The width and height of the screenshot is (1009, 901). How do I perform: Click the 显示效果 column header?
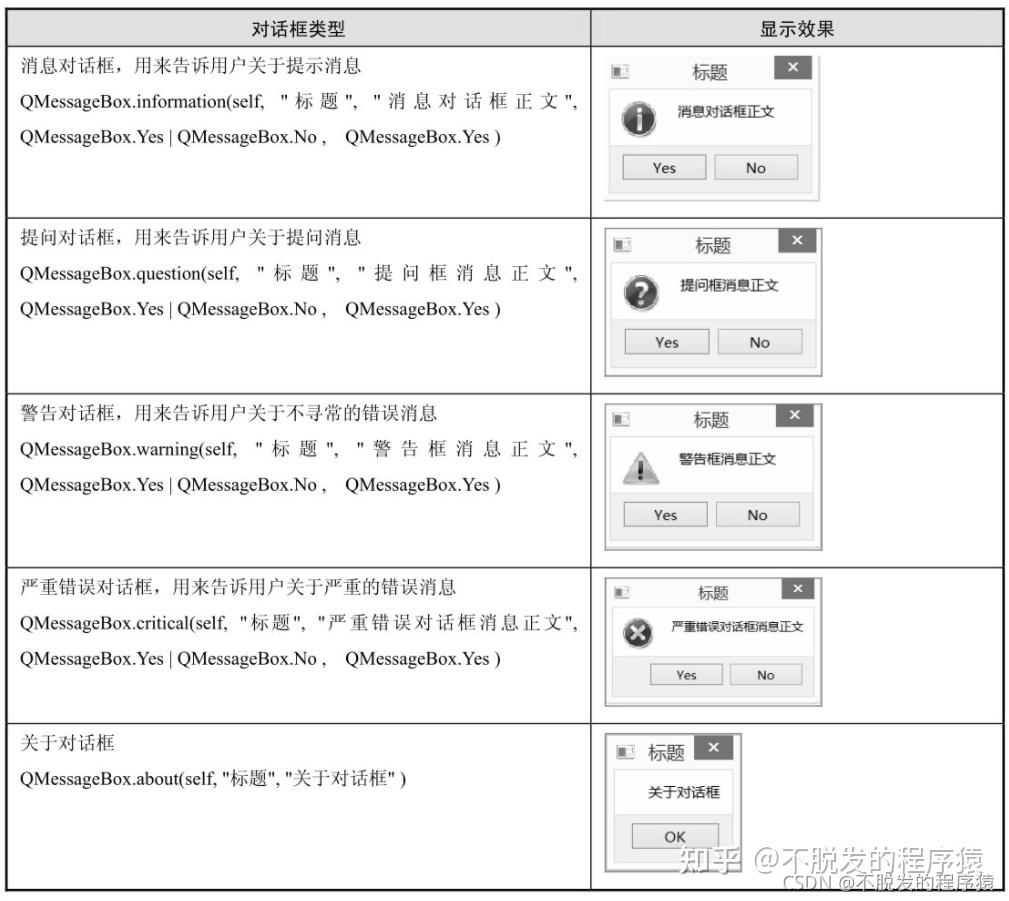[795, 27]
